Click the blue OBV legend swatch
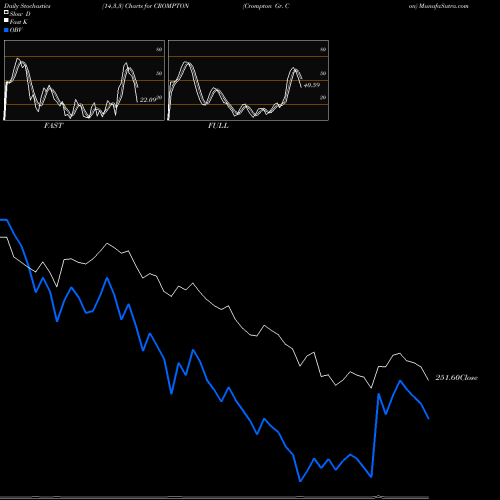This screenshot has width=500, height=500. tap(6, 30)
